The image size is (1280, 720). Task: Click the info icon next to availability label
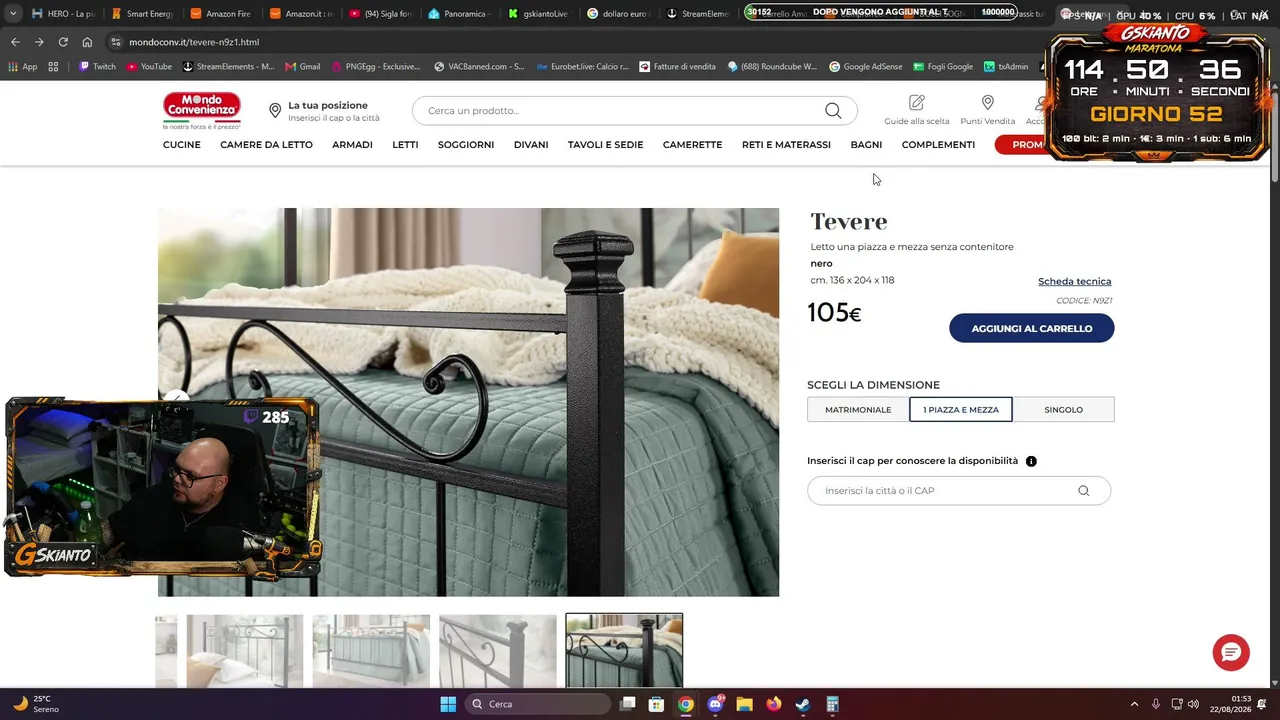(1031, 461)
